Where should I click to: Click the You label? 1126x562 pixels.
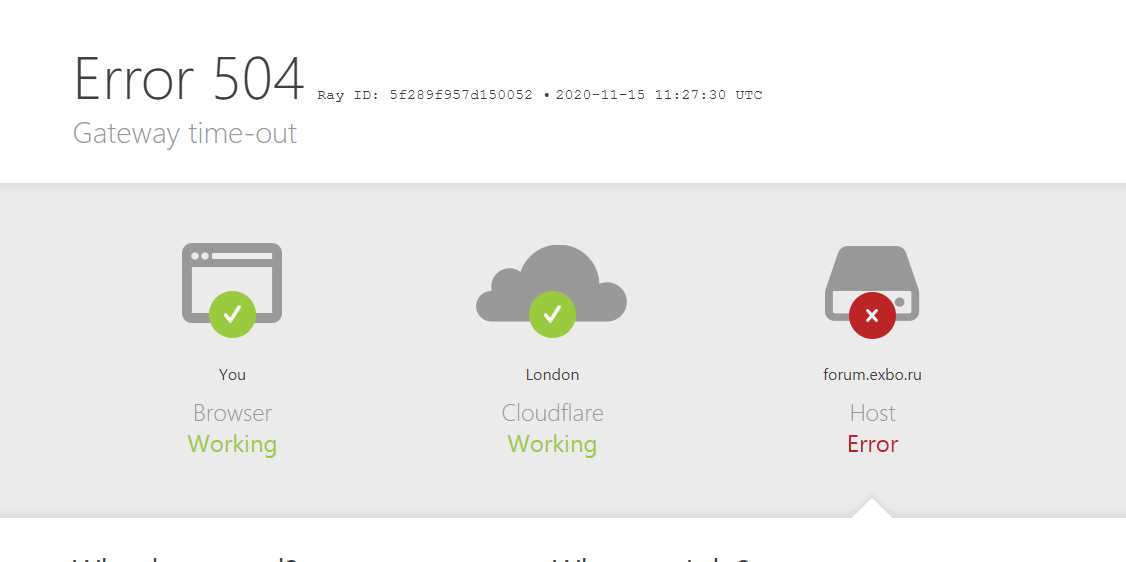pos(232,375)
